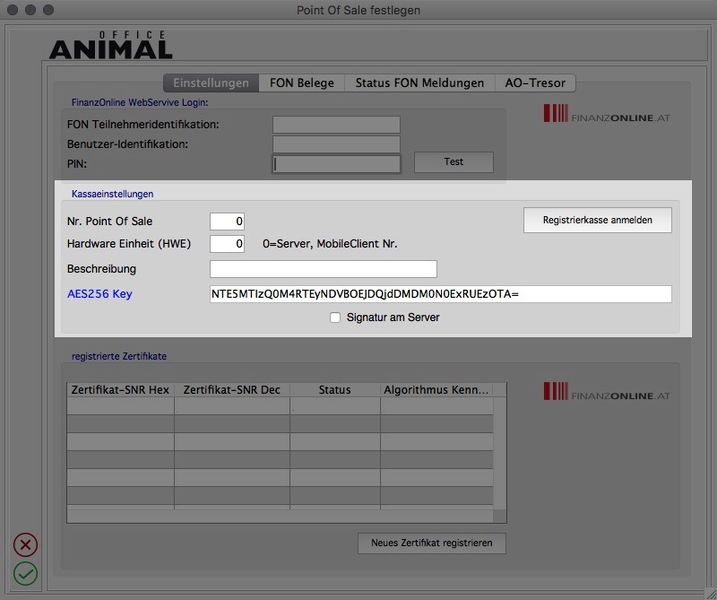Focus the Benutzer-Identifikation input field
The image size is (717, 600).
click(x=336, y=144)
